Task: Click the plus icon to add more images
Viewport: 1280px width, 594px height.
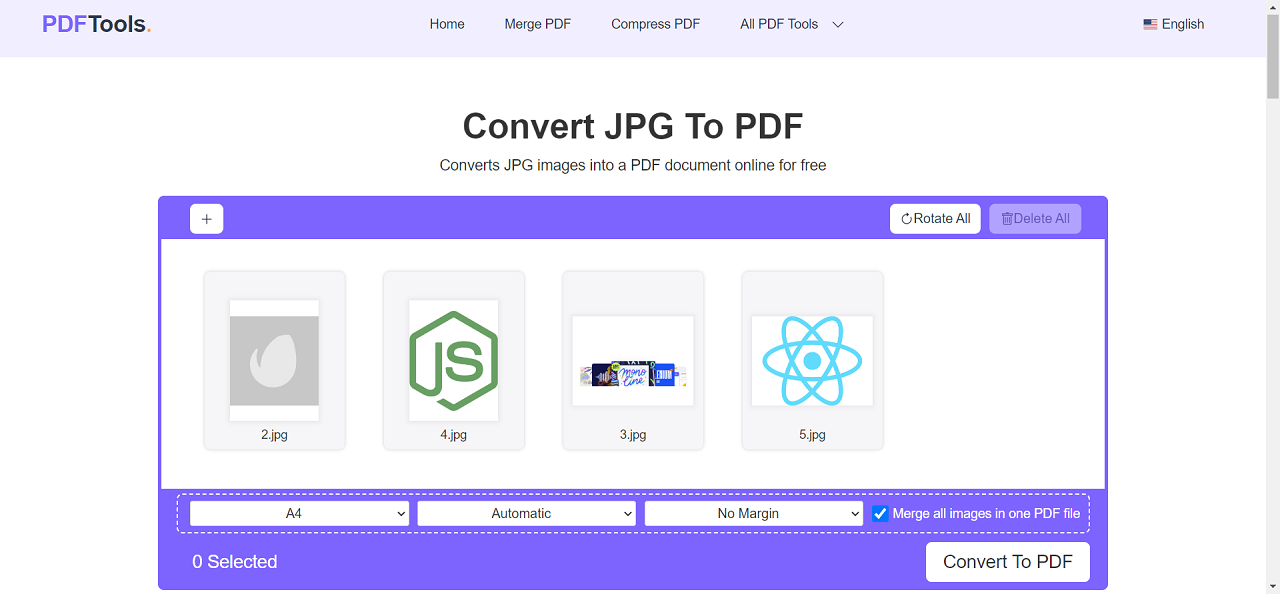Action: (x=206, y=218)
